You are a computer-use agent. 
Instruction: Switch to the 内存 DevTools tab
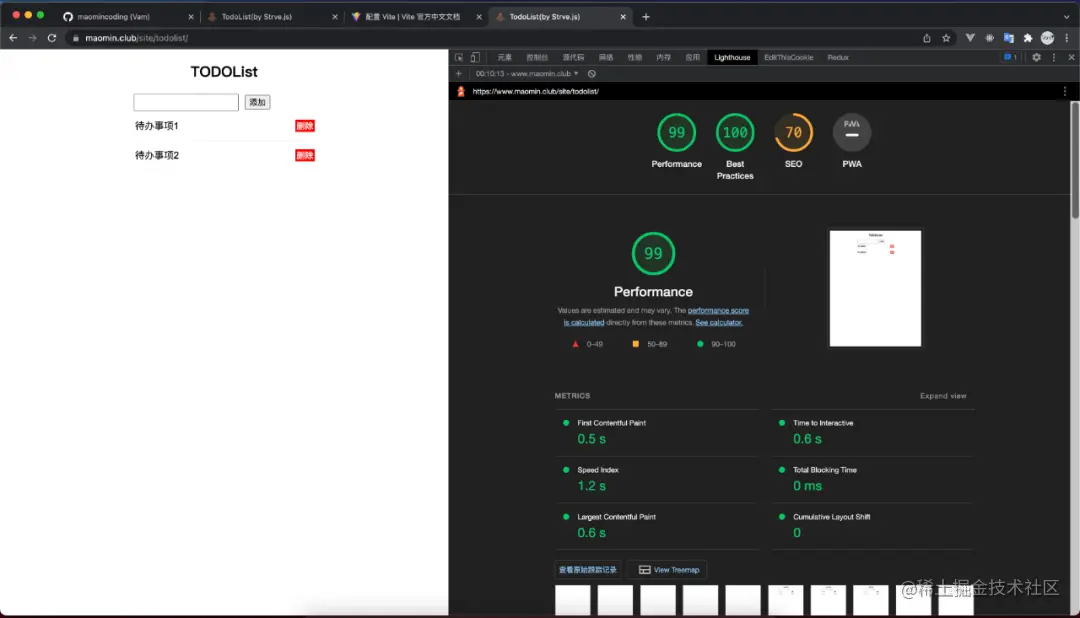pos(664,57)
